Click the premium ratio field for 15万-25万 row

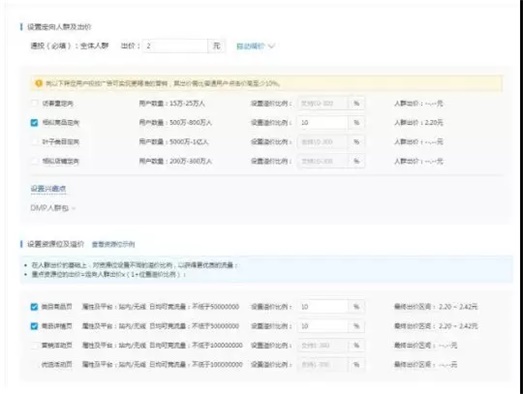[x=323, y=103]
